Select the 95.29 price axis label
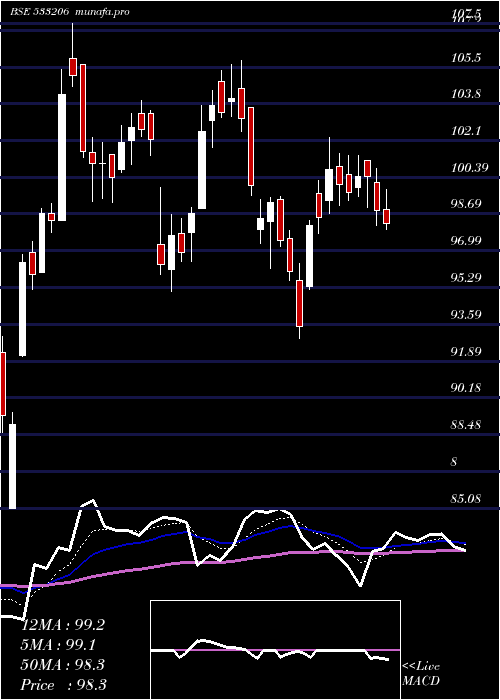 (466, 278)
